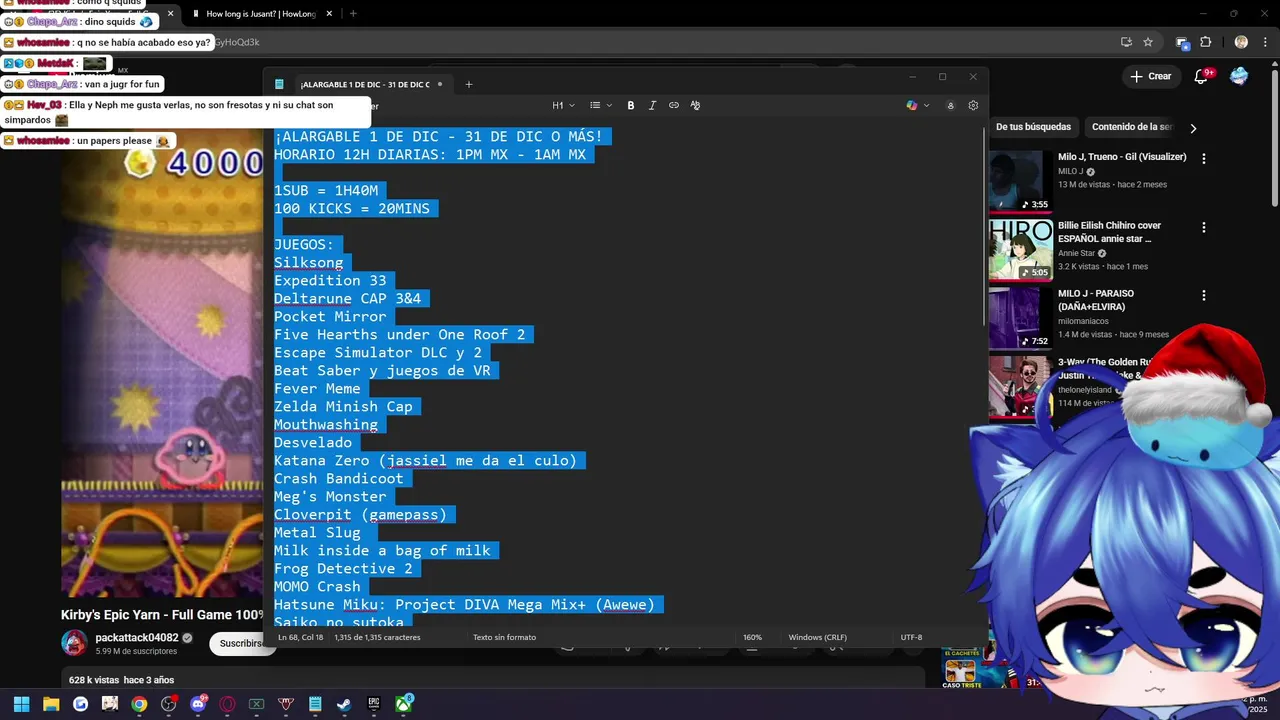Open options menu for MILO J PARAISO video
This screenshot has width=1280, height=720.
pos(1204,295)
